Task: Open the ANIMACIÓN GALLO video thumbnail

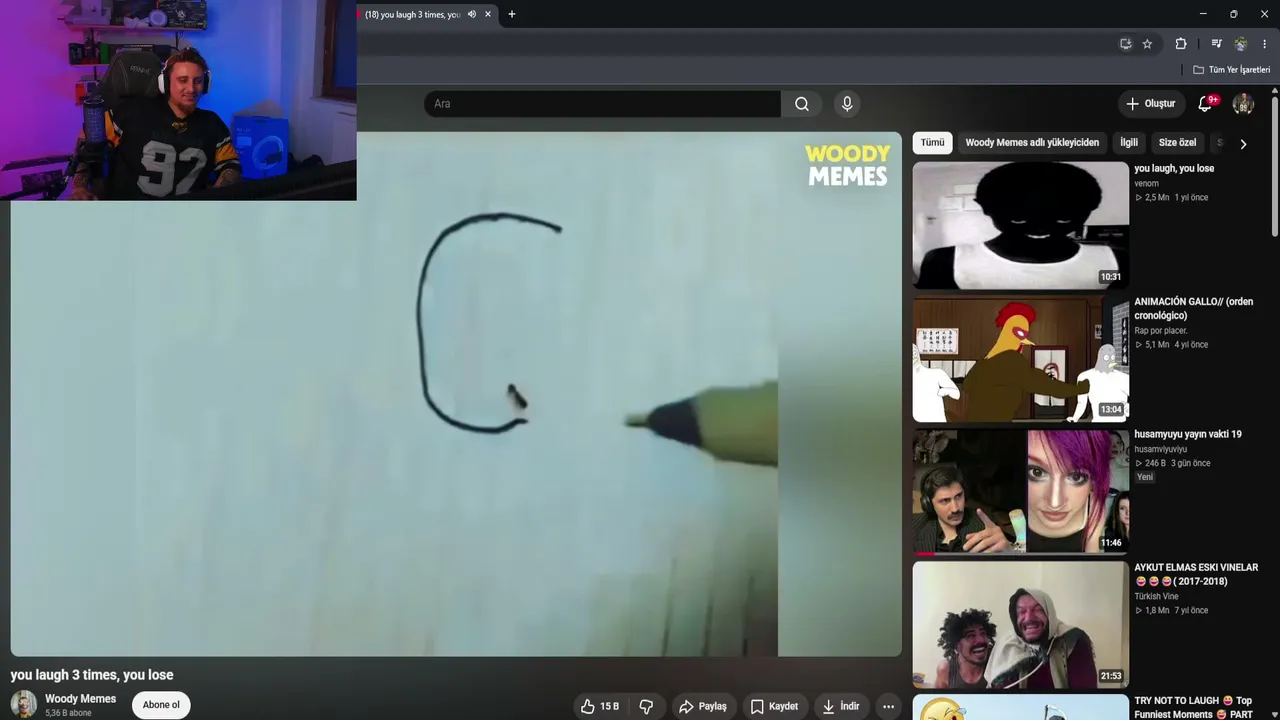Action: [1020, 359]
